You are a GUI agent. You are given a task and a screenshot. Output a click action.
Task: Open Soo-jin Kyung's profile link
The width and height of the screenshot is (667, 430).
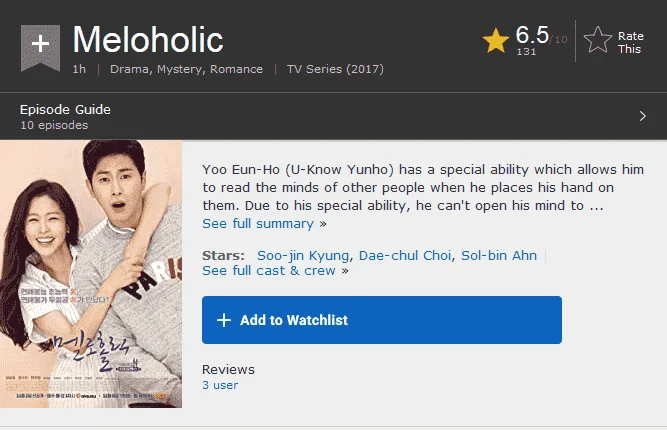pos(303,255)
